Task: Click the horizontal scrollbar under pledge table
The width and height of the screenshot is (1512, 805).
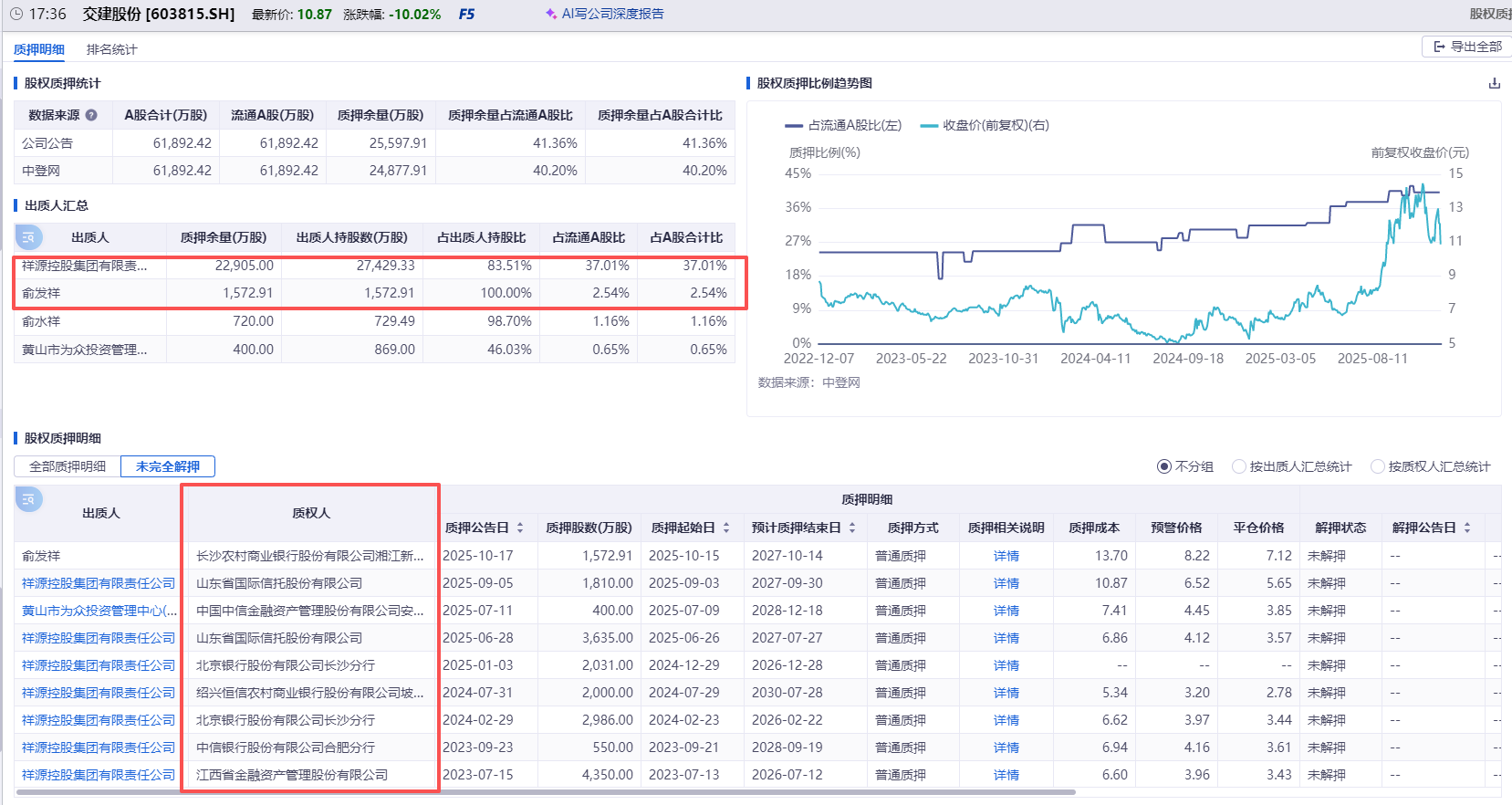Action: tap(547, 792)
